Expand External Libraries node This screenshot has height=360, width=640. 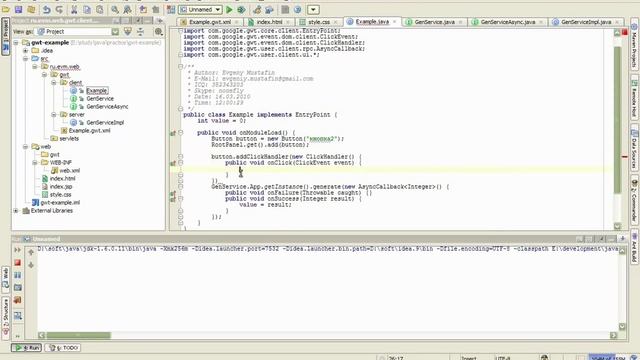click(16, 211)
